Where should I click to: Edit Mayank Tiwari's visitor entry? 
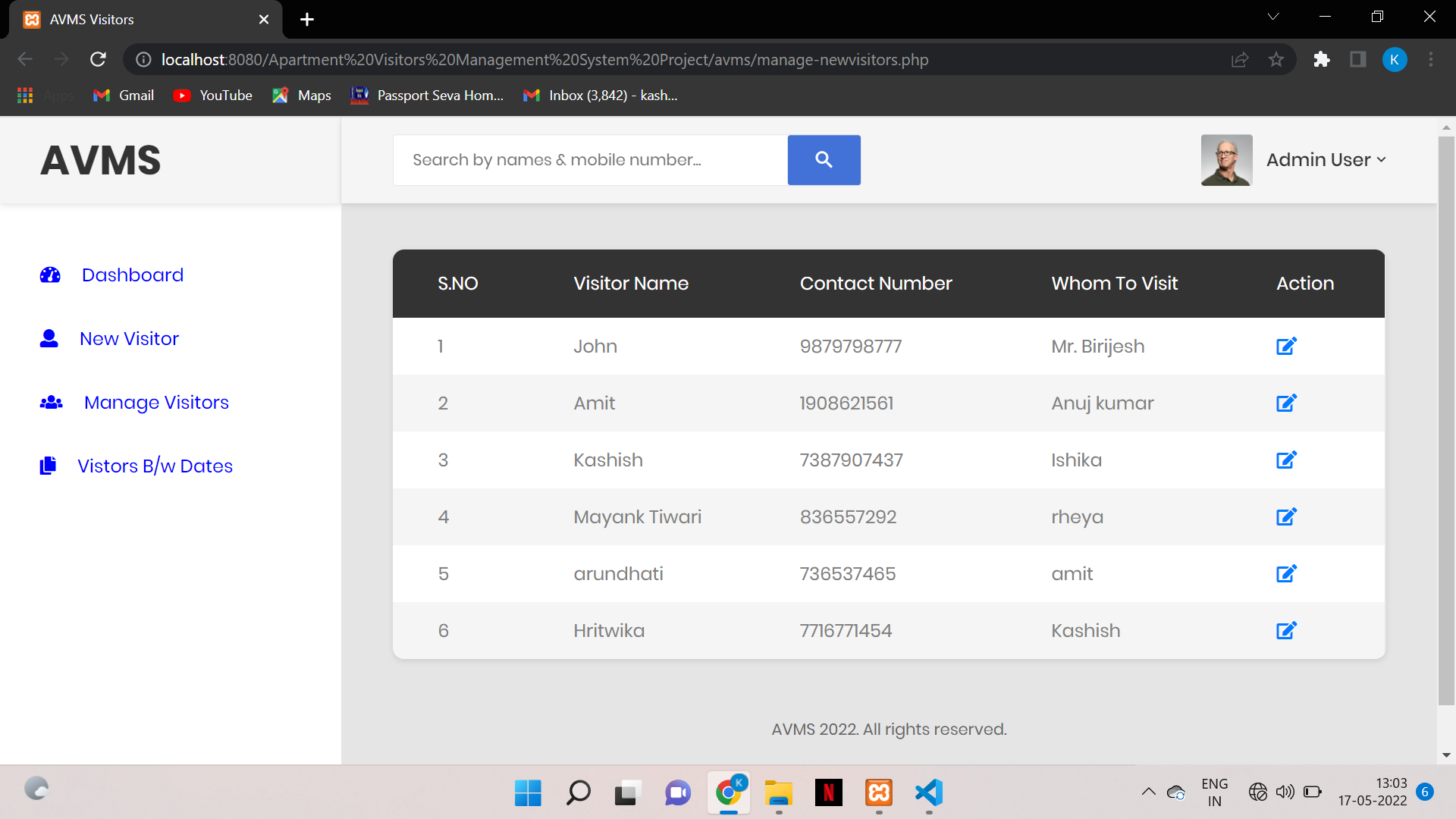pyautogui.click(x=1286, y=517)
